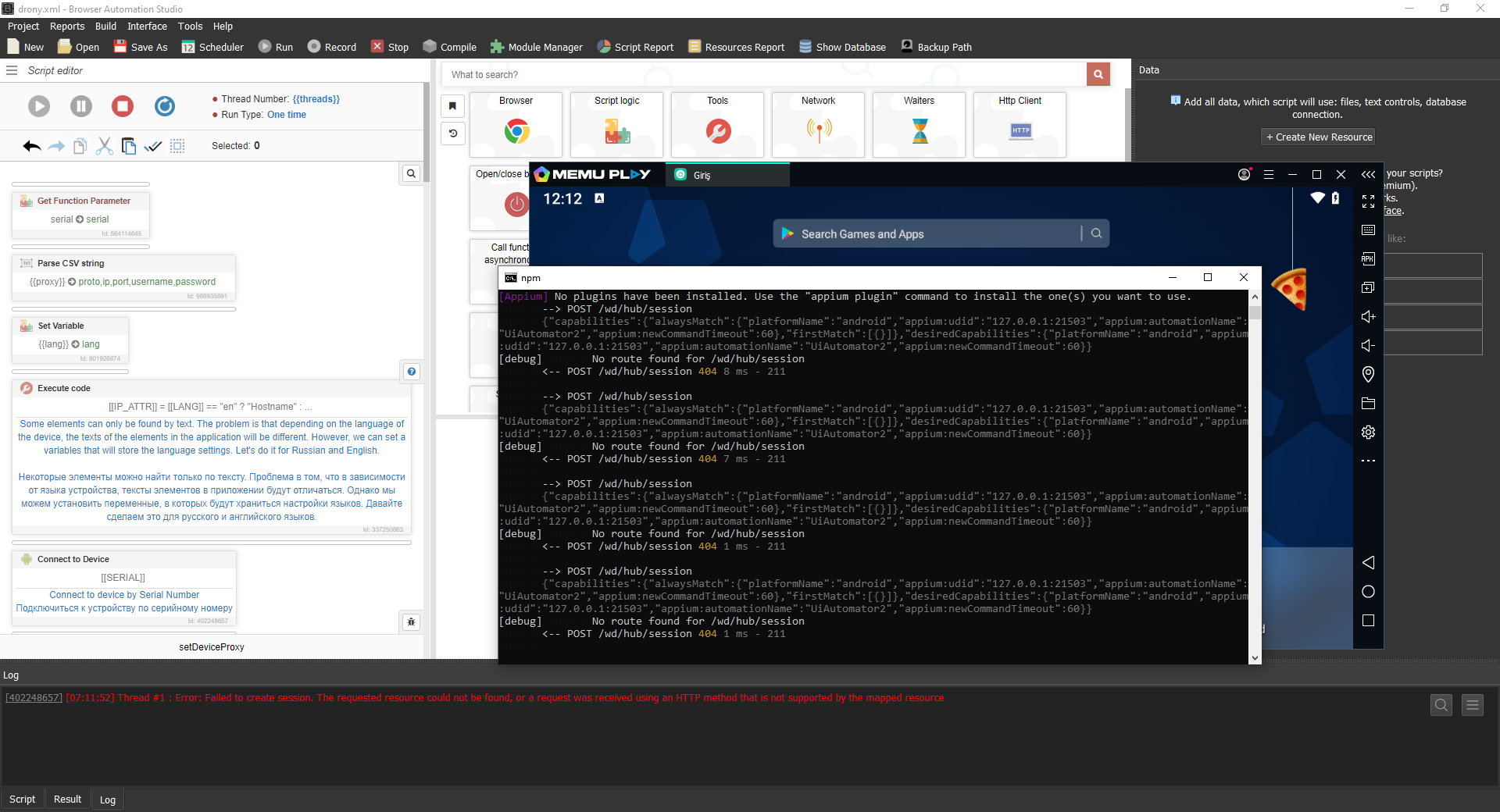Toggle the Script editor hamburger menu

click(12, 70)
